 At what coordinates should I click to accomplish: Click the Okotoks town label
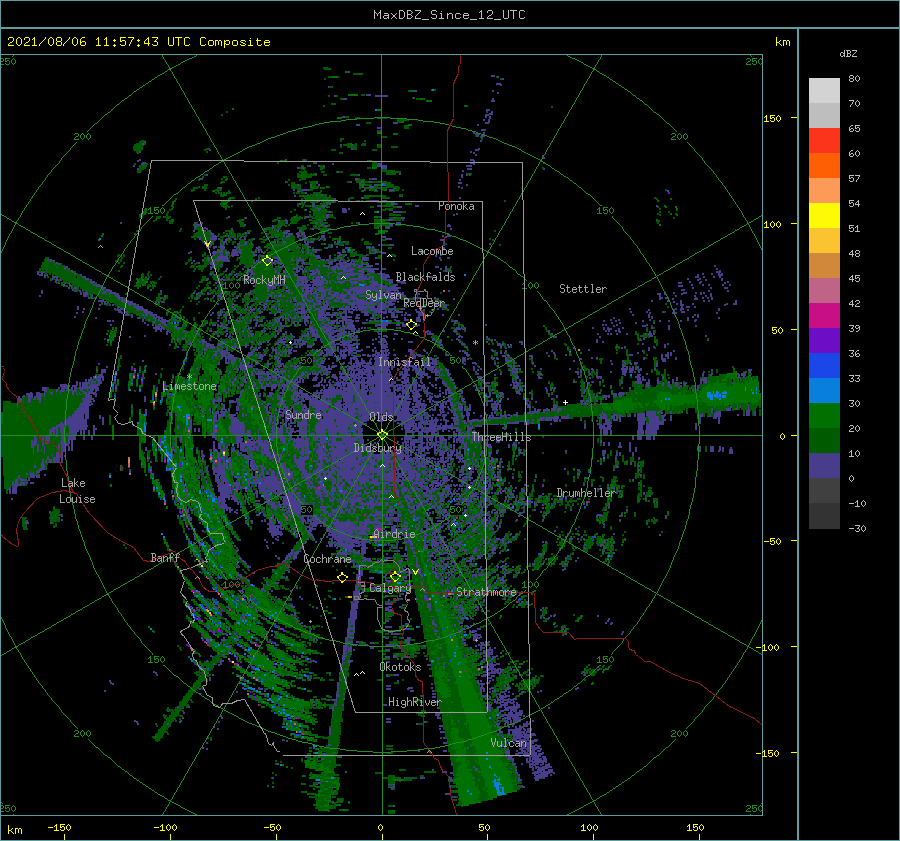[400, 667]
